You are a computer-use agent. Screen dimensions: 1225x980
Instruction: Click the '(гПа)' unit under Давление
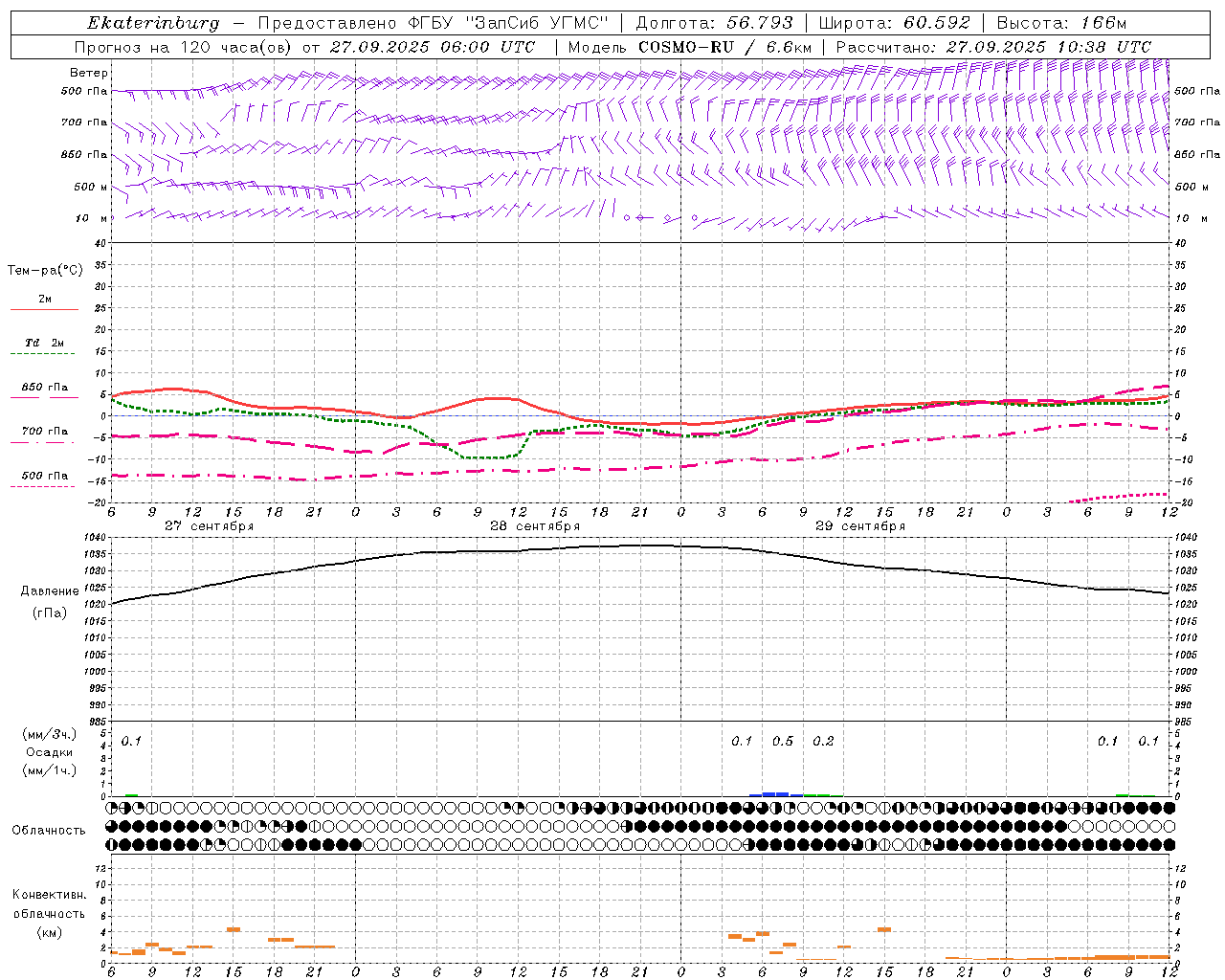pos(48,613)
